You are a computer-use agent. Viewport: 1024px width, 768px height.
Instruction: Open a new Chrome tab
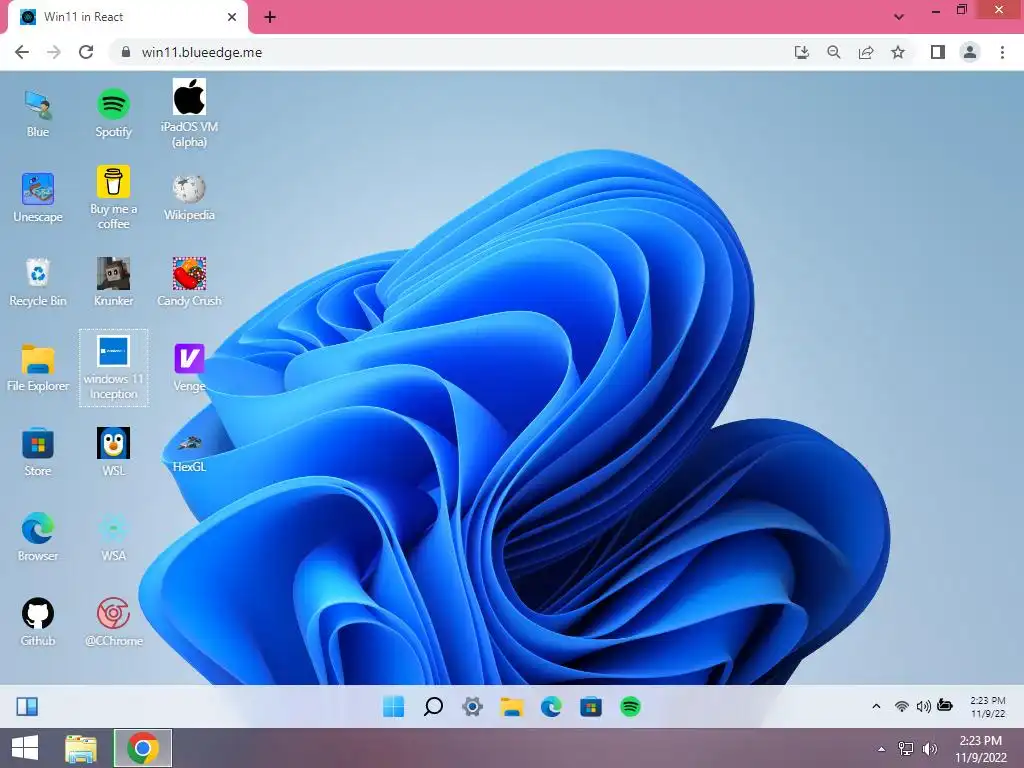click(x=270, y=17)
